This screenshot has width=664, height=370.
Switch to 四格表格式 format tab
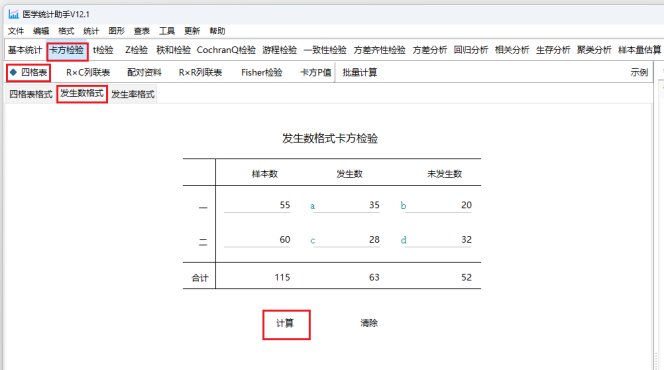31,94
